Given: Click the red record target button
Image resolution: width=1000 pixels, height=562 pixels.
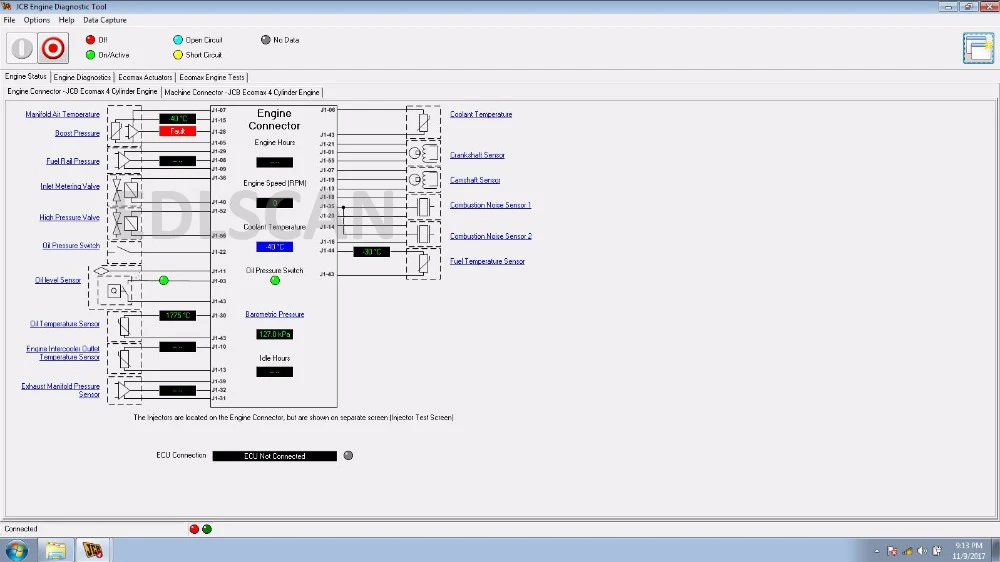Looking at the screenshot, I should [x=53, y=48].
